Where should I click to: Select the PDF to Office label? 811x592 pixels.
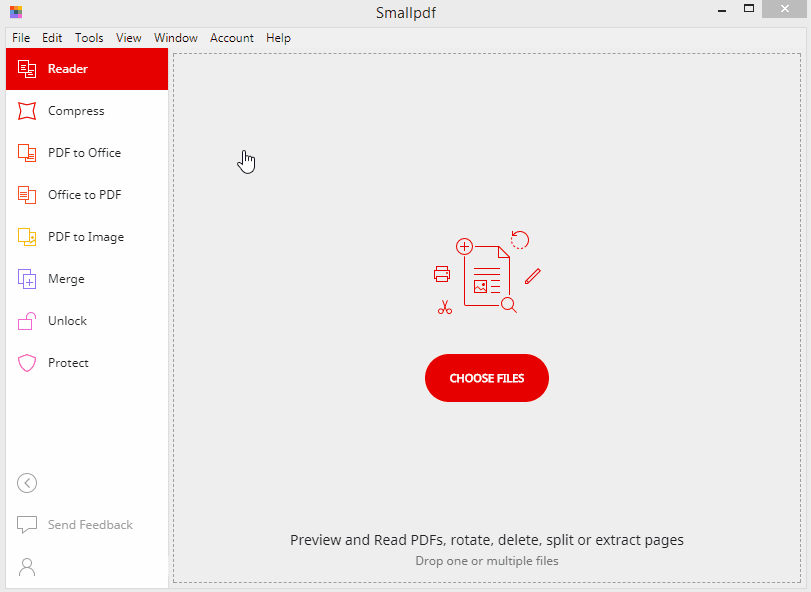pyautogui.click(x=84, y=153)
